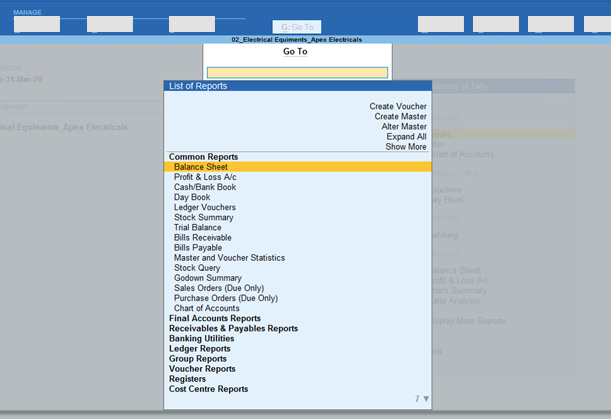
Task: Select Cash/Bank Book report
Action: (204, 187)
